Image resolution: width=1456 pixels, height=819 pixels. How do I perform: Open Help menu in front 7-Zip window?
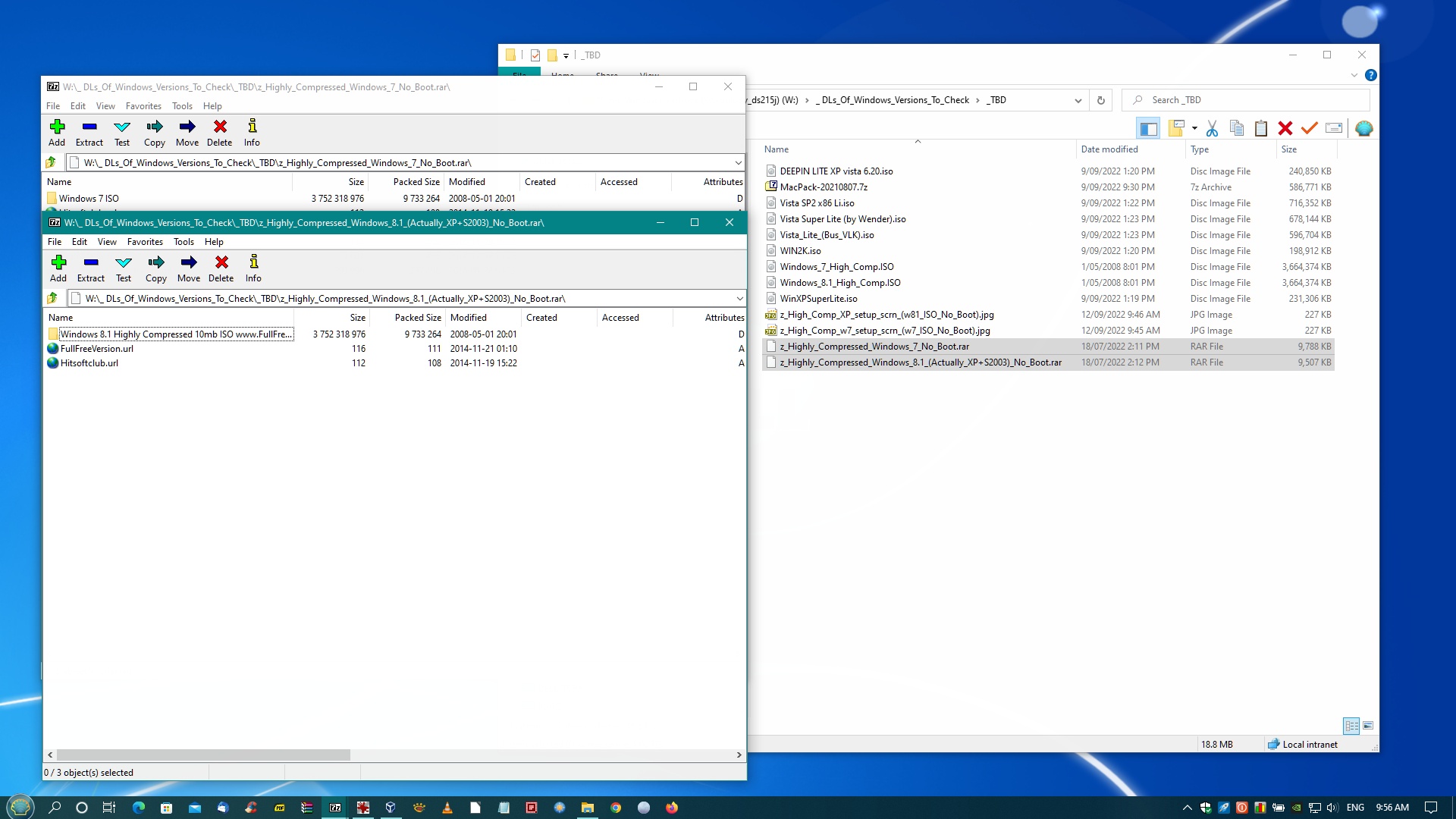pos(214,242)
